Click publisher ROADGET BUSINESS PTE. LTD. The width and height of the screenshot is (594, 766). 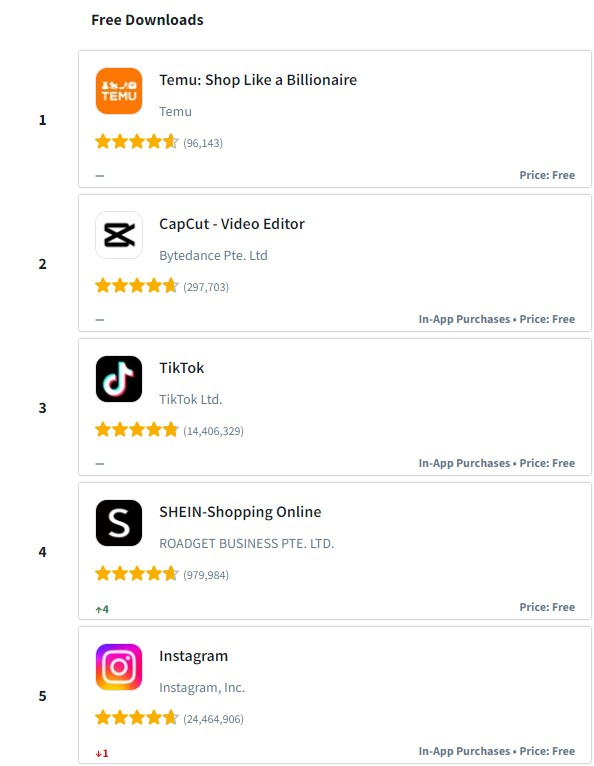click(x=247, y=544)
